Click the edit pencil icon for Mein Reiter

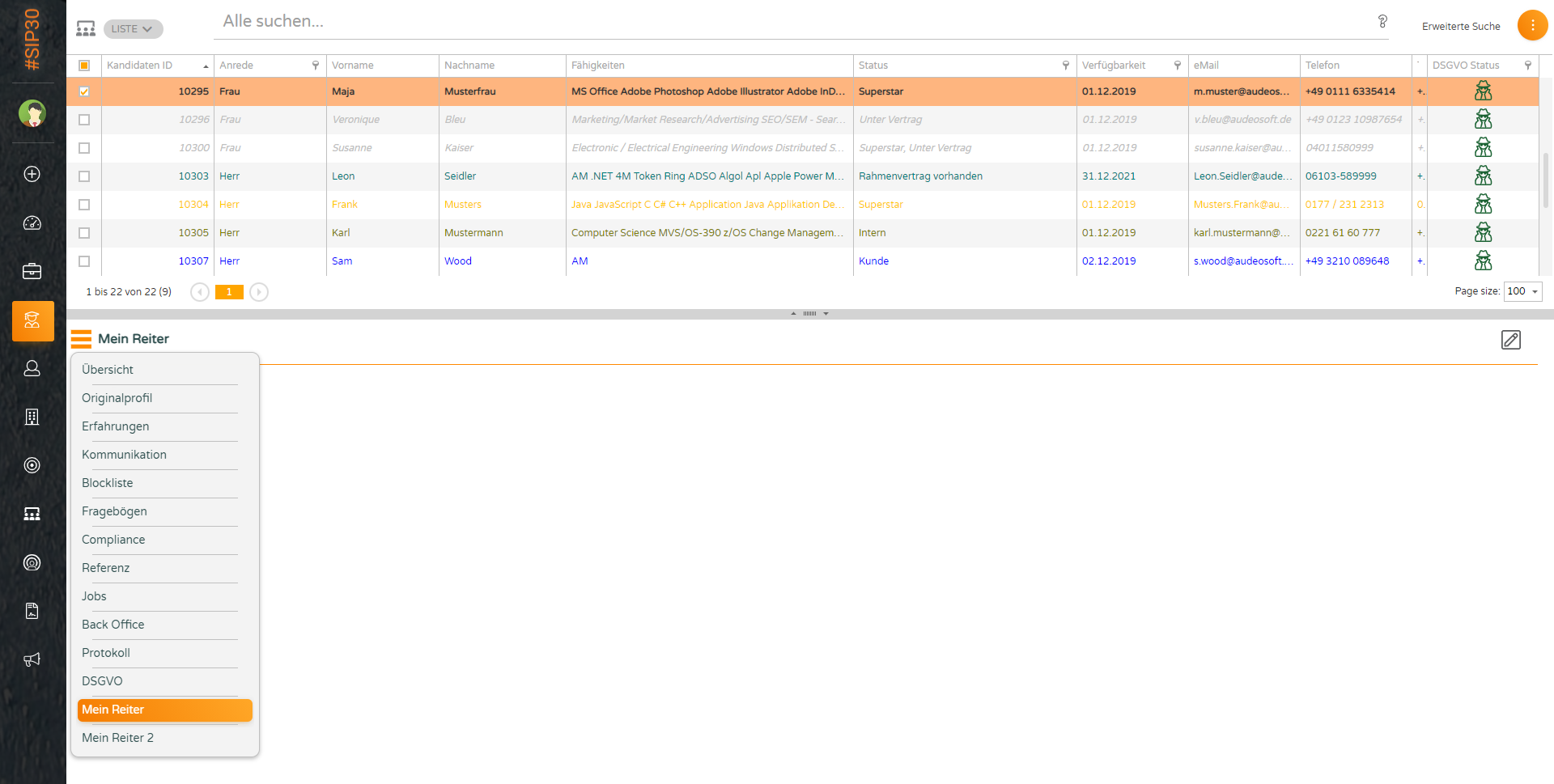tap(1510, 340)
